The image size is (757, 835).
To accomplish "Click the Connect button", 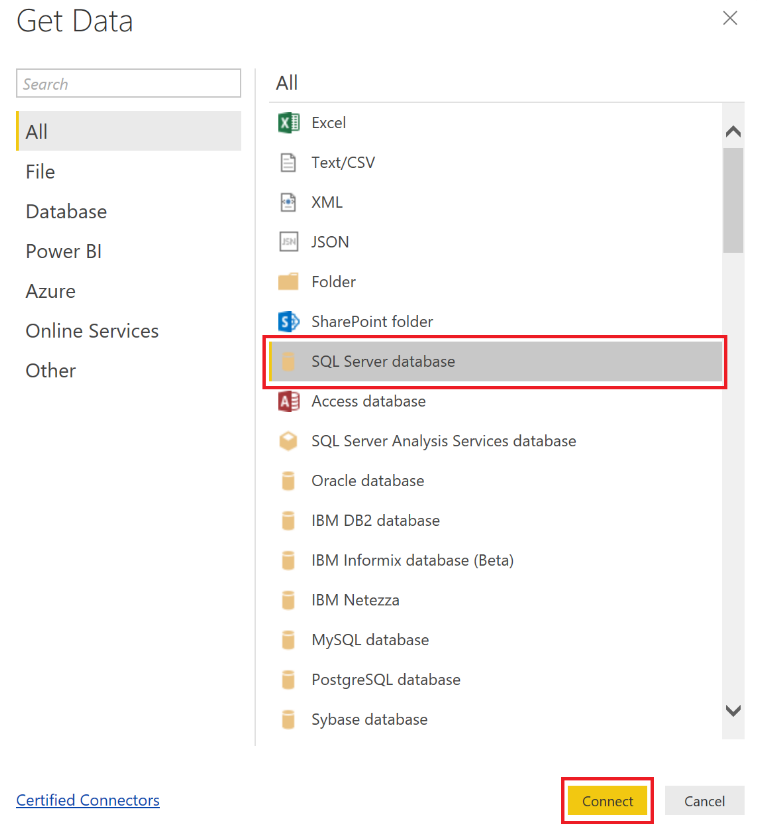I will 607,801.
